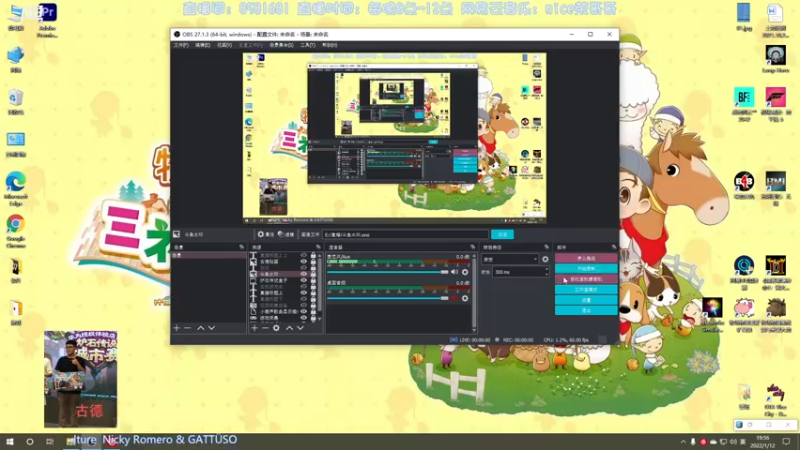Open the Windows Start menu
800x450 pixels.
click(x=10, y=441)
